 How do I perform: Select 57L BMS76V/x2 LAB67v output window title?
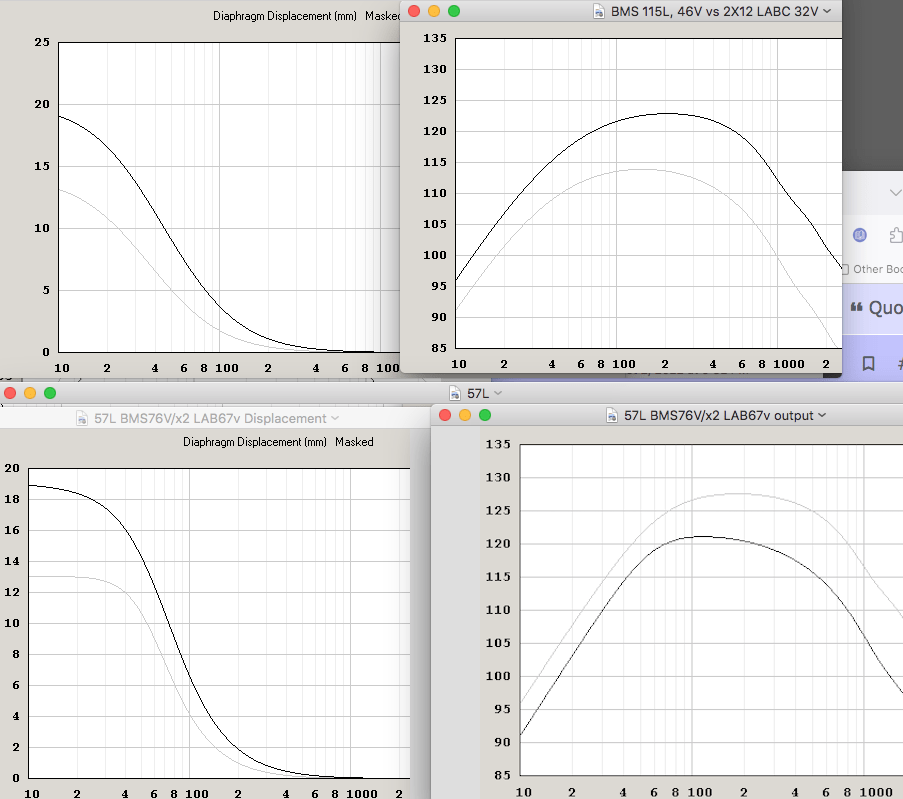(x=719, y=415)
